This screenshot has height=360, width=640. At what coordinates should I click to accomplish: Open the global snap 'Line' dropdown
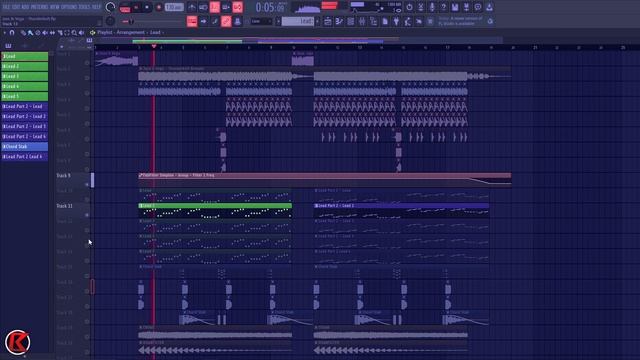[x=261, y=21]
